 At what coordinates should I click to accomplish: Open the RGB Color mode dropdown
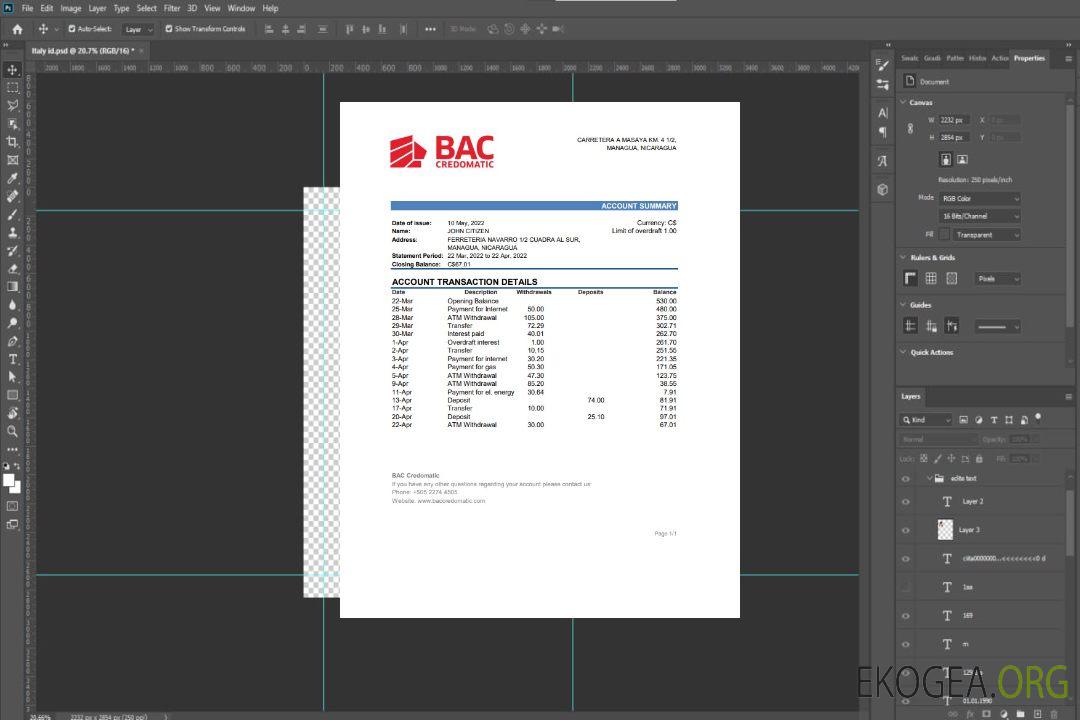pyautogui.click(x=979, y=198)
